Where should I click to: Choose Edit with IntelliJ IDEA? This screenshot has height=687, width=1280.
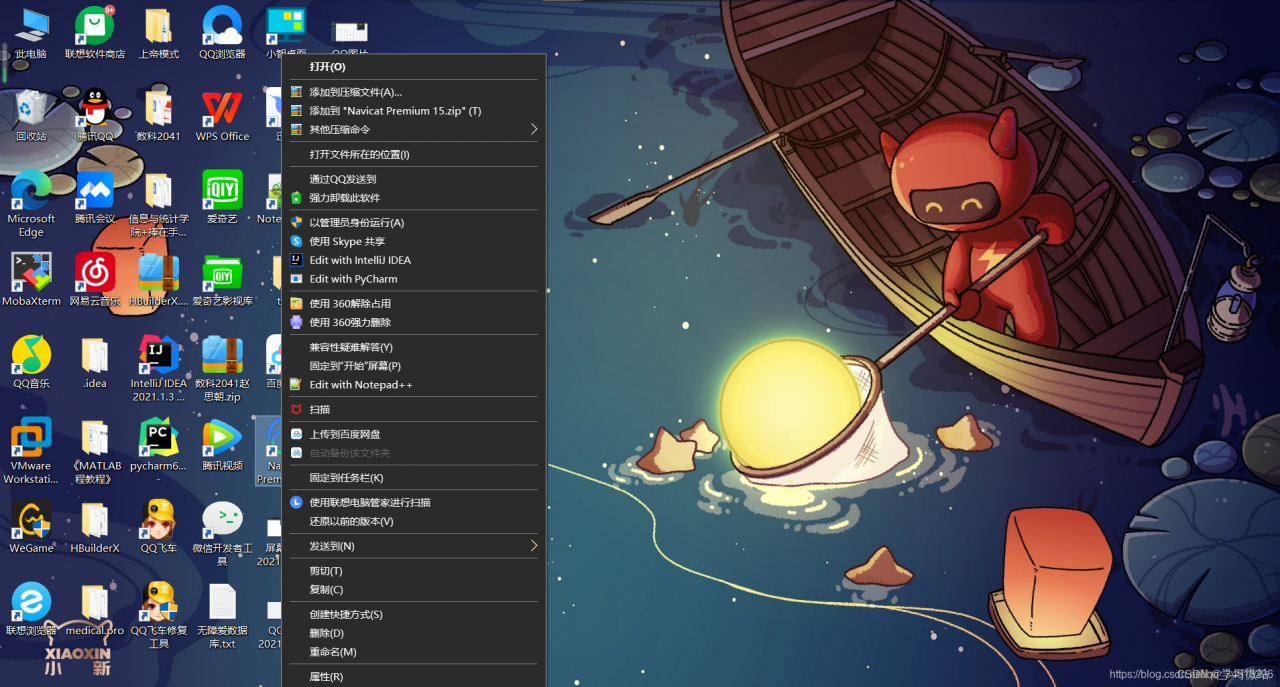tap(414, 260)
